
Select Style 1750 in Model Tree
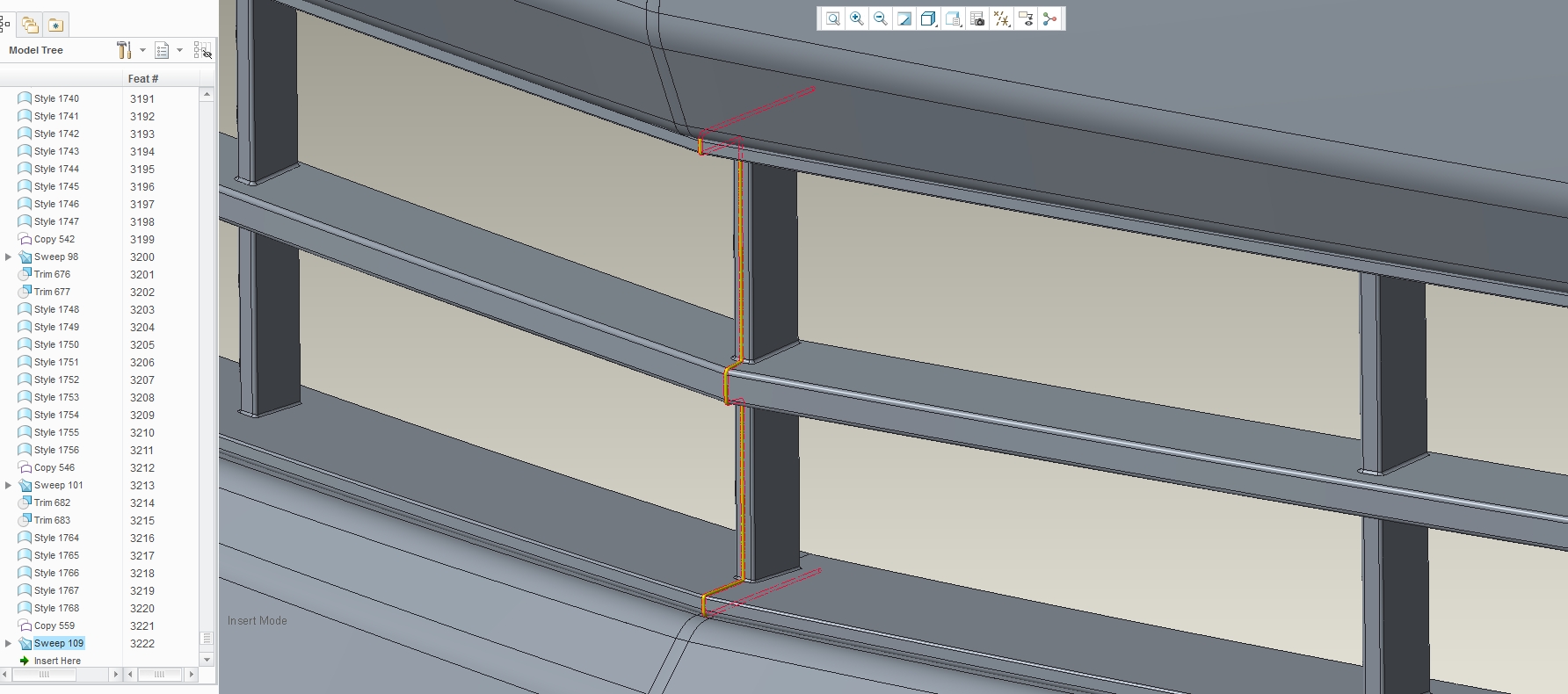point(56,344)
